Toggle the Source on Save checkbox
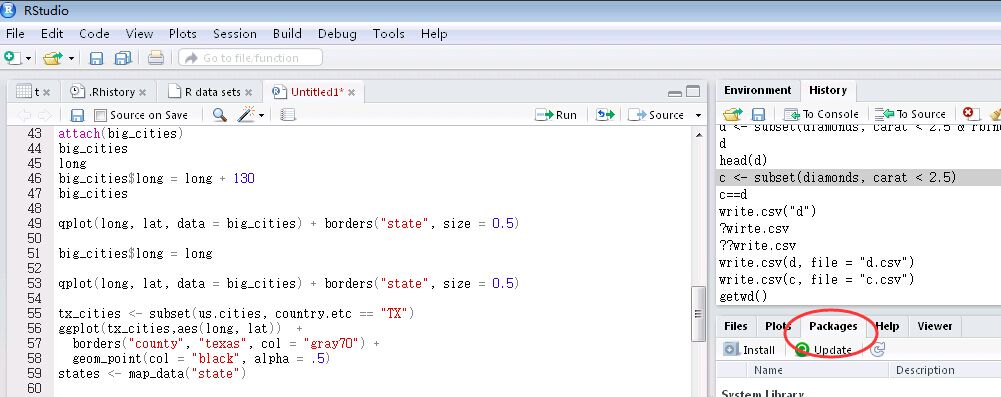The height and width of the screenshot is (397, 1001). pyautogui.click(x=100, y=116)
